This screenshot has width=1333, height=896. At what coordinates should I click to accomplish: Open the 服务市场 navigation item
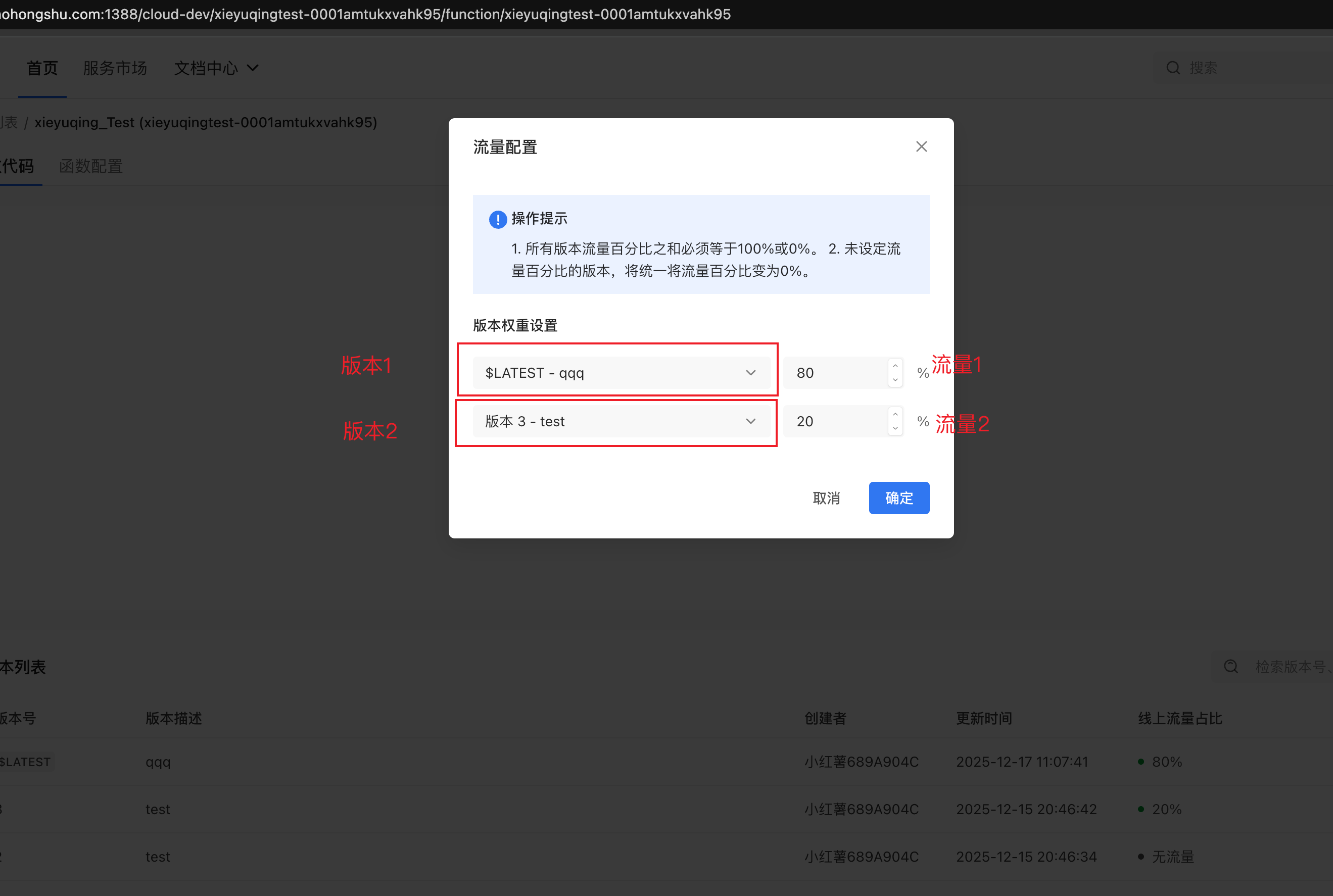[x=115, y=68]
